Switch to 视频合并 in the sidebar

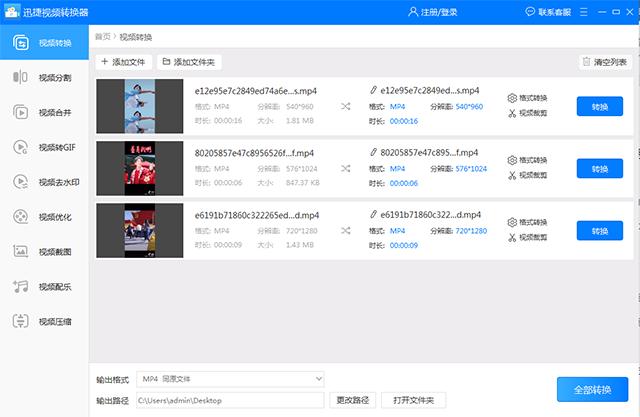click(44, 112)
